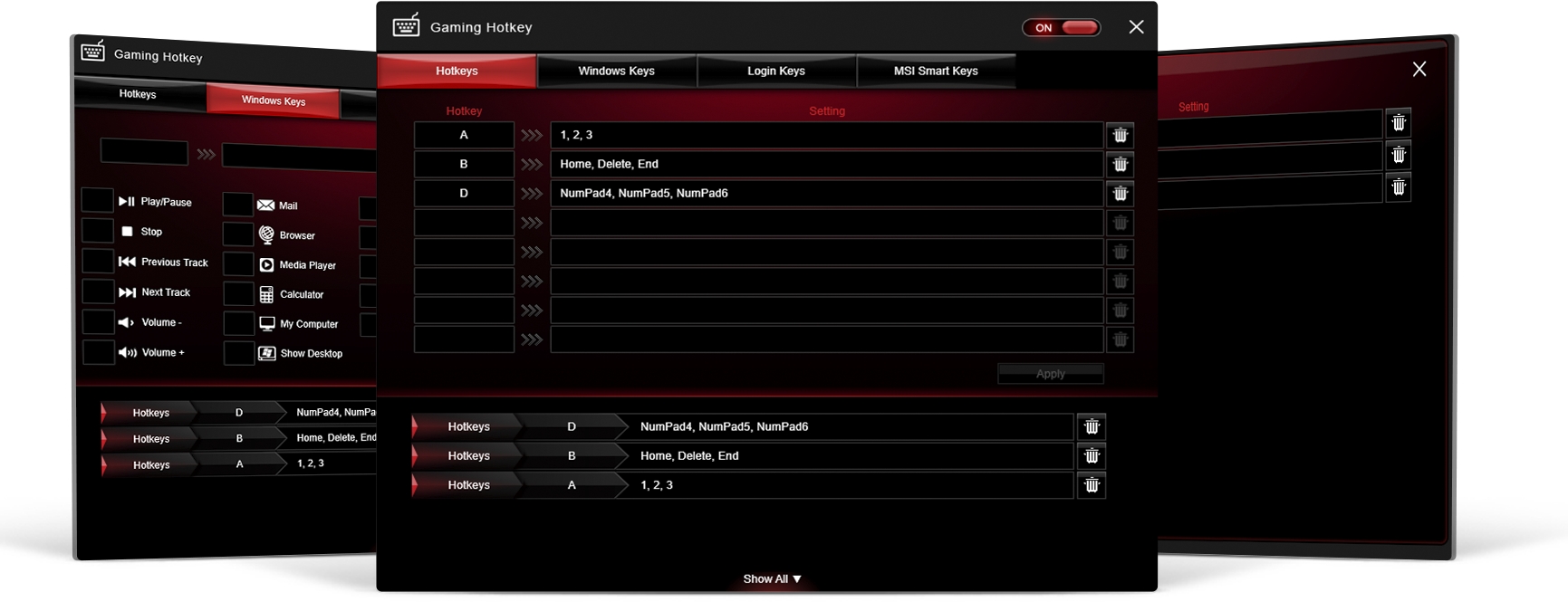Remove the NumPad4, NumPad5, NumPad6 setting row
This screenshot has height=602, width=1568.
click(x=1120, y=193)
